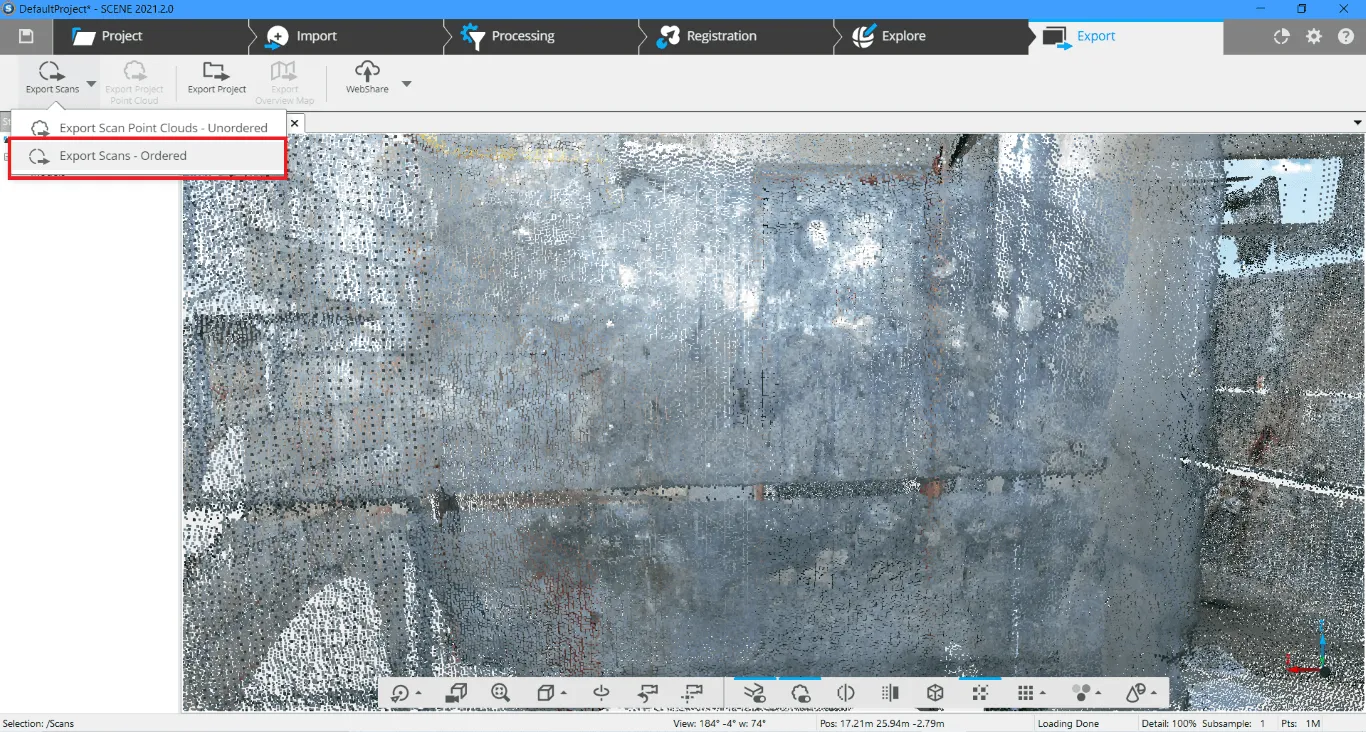The image size is (1366, 732).
Task: Open the settings gear icon
Action: point(1314,36)
